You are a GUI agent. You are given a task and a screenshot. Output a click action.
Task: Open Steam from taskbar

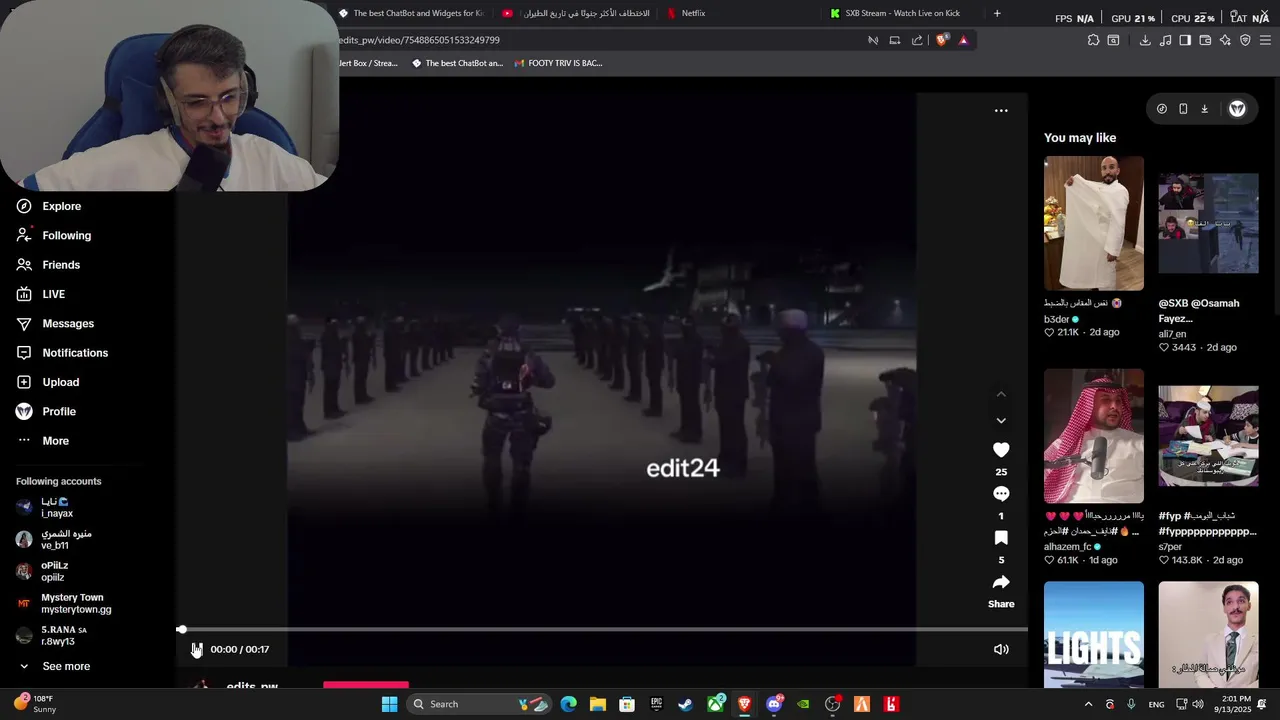(685, 704)
